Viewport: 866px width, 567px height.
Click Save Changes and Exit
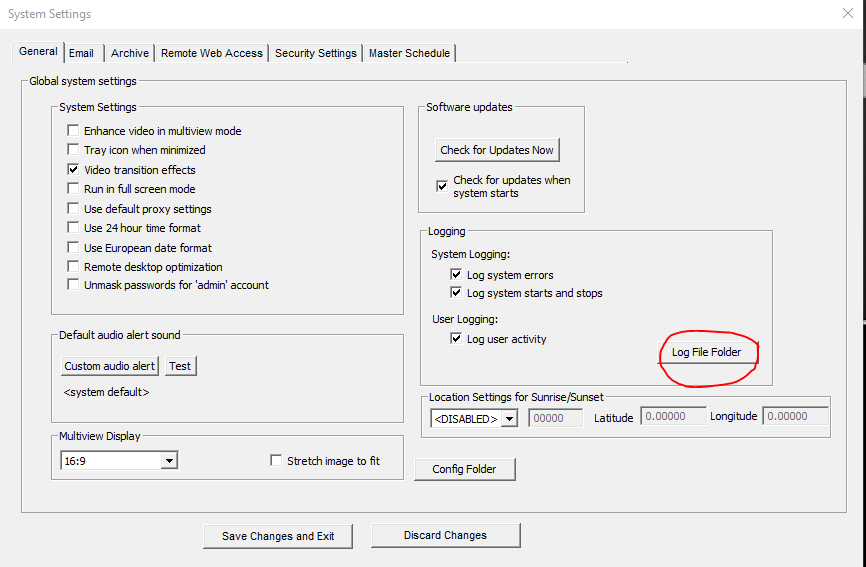pos(278,536)
